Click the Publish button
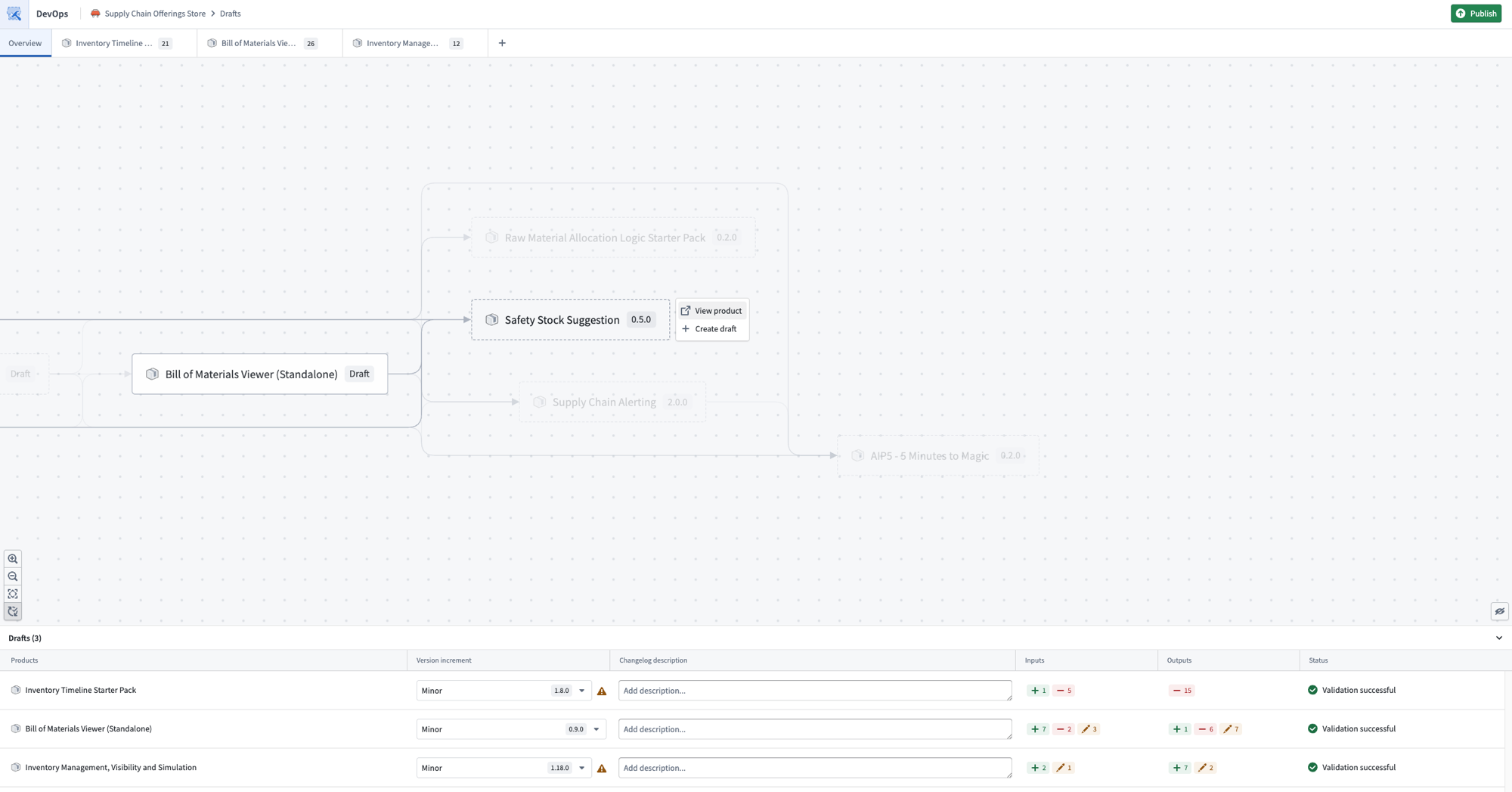This screenshot has height=792, width=1512. coord(1476,14)
